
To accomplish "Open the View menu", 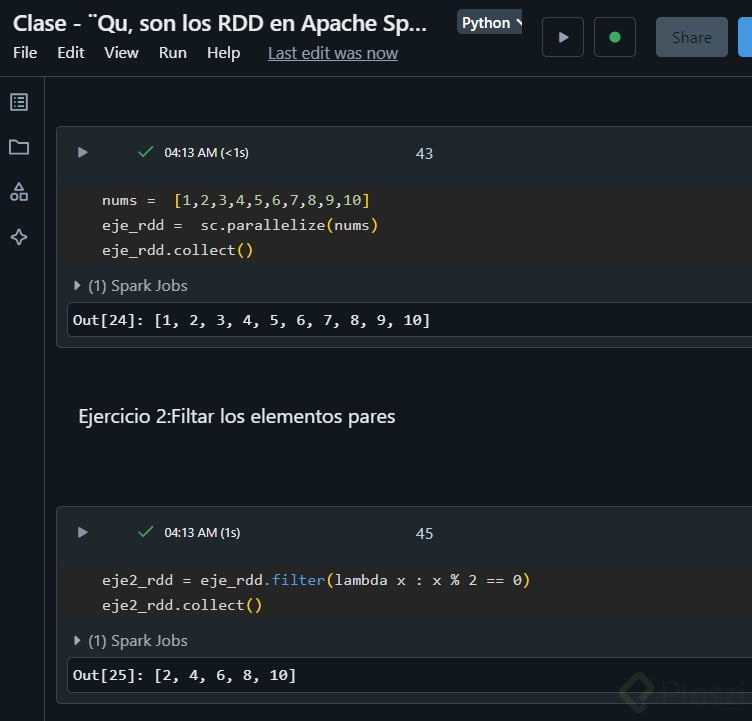I will [121, 53].
